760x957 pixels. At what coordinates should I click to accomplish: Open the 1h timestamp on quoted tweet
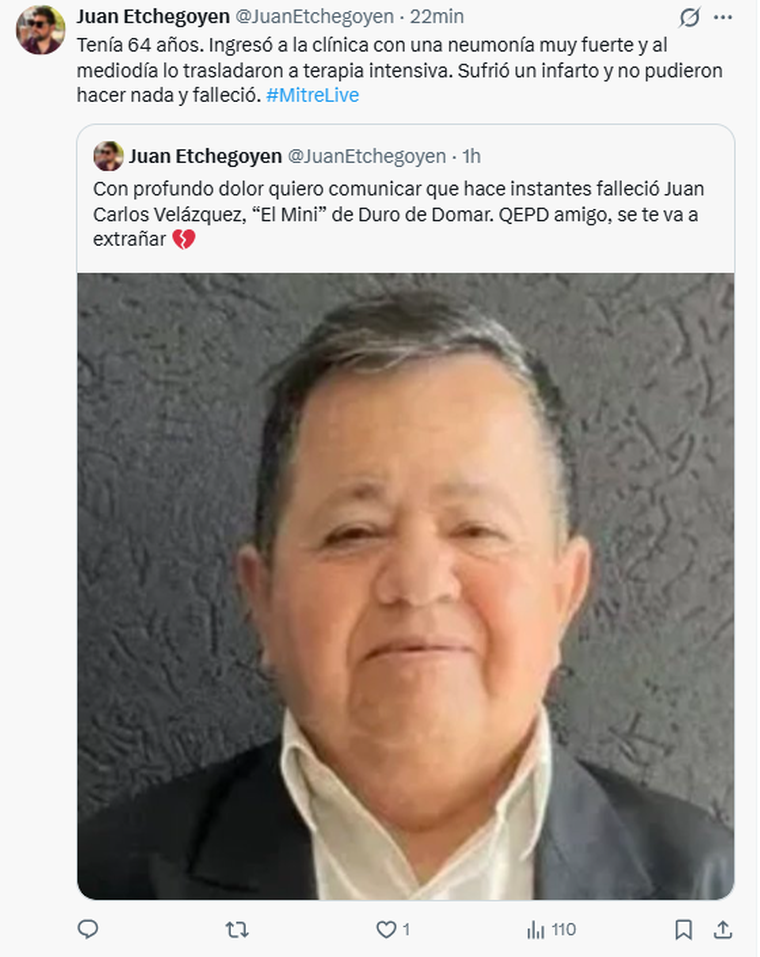point(471,156)
